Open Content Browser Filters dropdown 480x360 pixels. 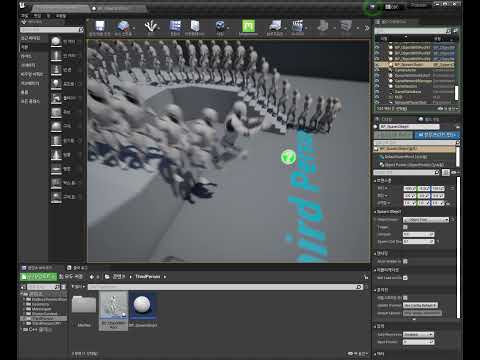[78, 287]
